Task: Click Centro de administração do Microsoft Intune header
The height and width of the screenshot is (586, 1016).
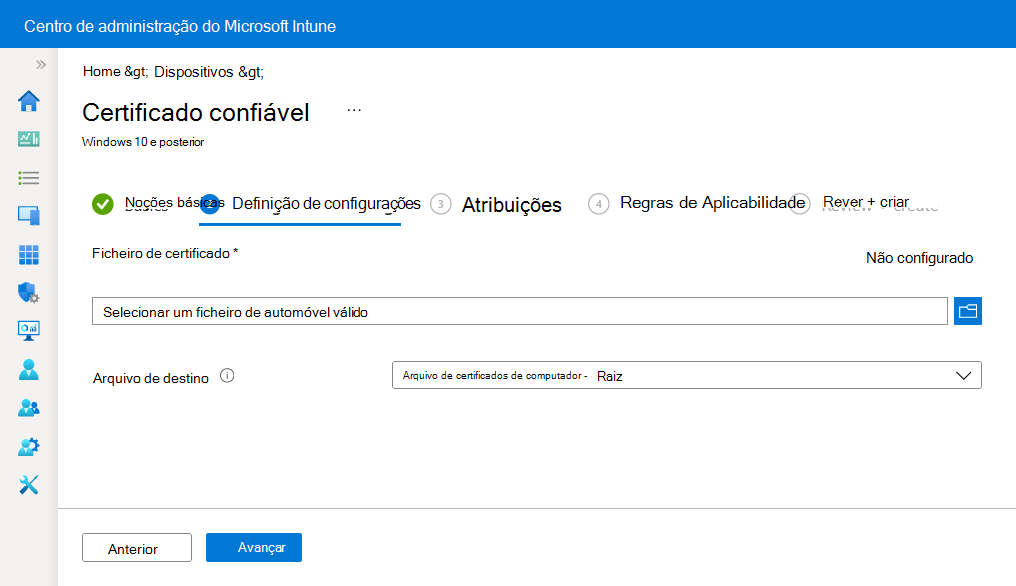Action: coord(180,27)
